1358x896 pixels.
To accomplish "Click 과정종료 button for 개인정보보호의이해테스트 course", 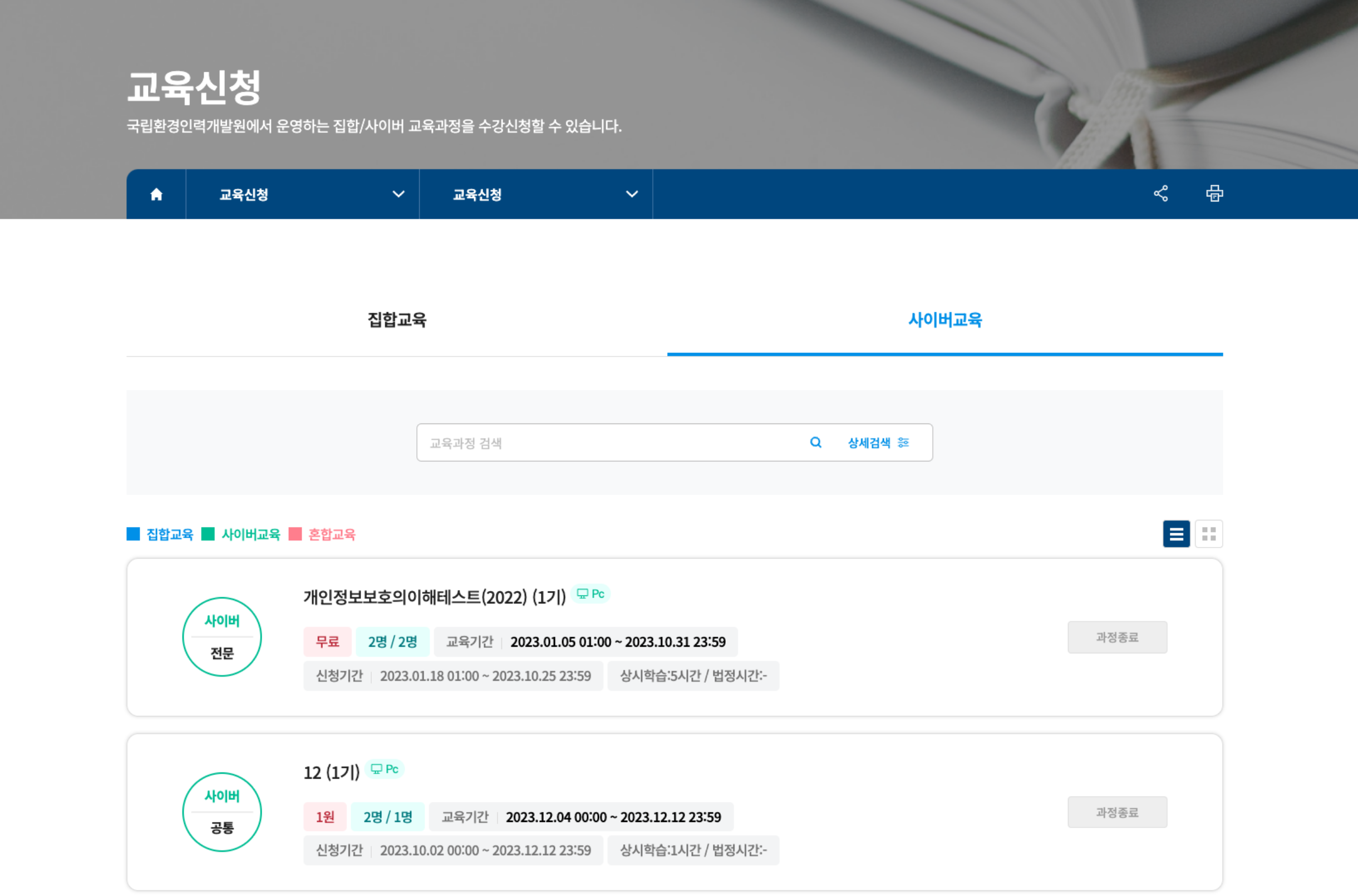I will [x=1117, y=637].
